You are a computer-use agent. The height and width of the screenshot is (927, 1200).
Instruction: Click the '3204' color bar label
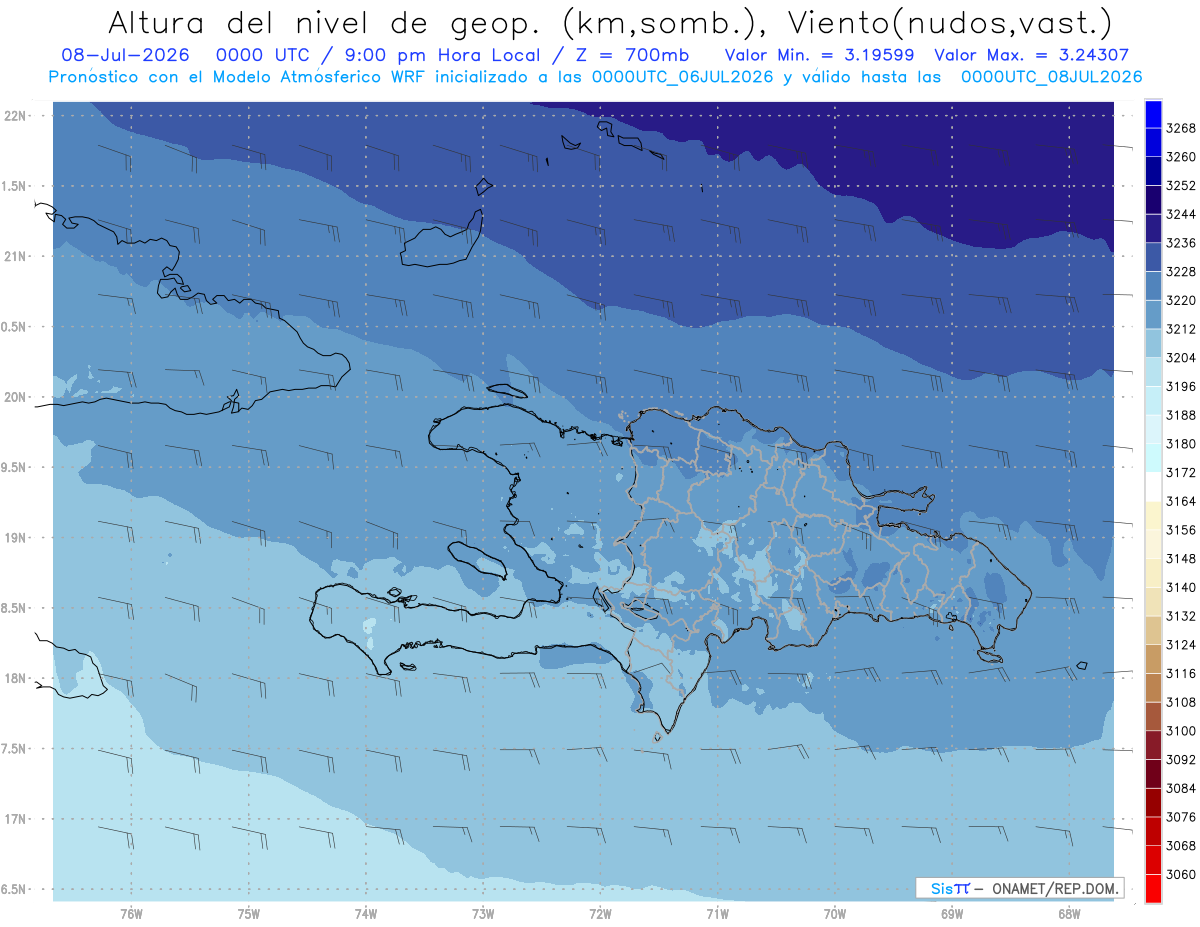1181,358
